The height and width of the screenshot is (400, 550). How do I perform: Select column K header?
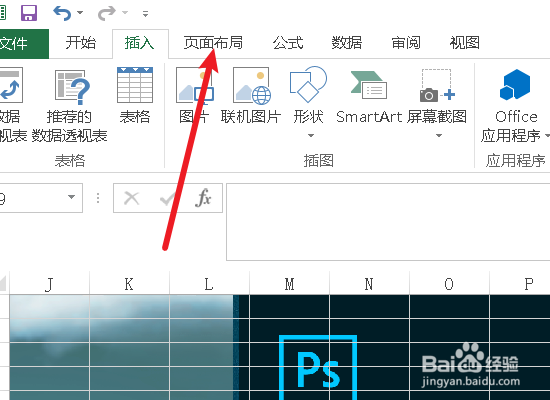pyautogui.click(x=129, y=284)
